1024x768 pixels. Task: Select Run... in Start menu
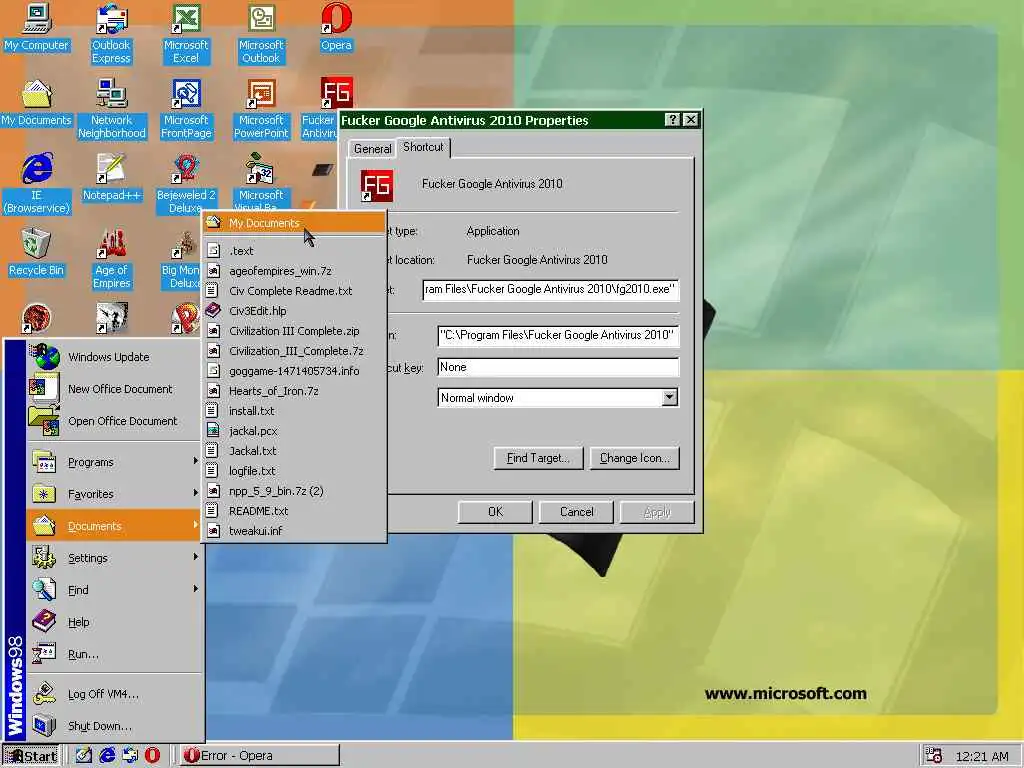coord(114,654)
